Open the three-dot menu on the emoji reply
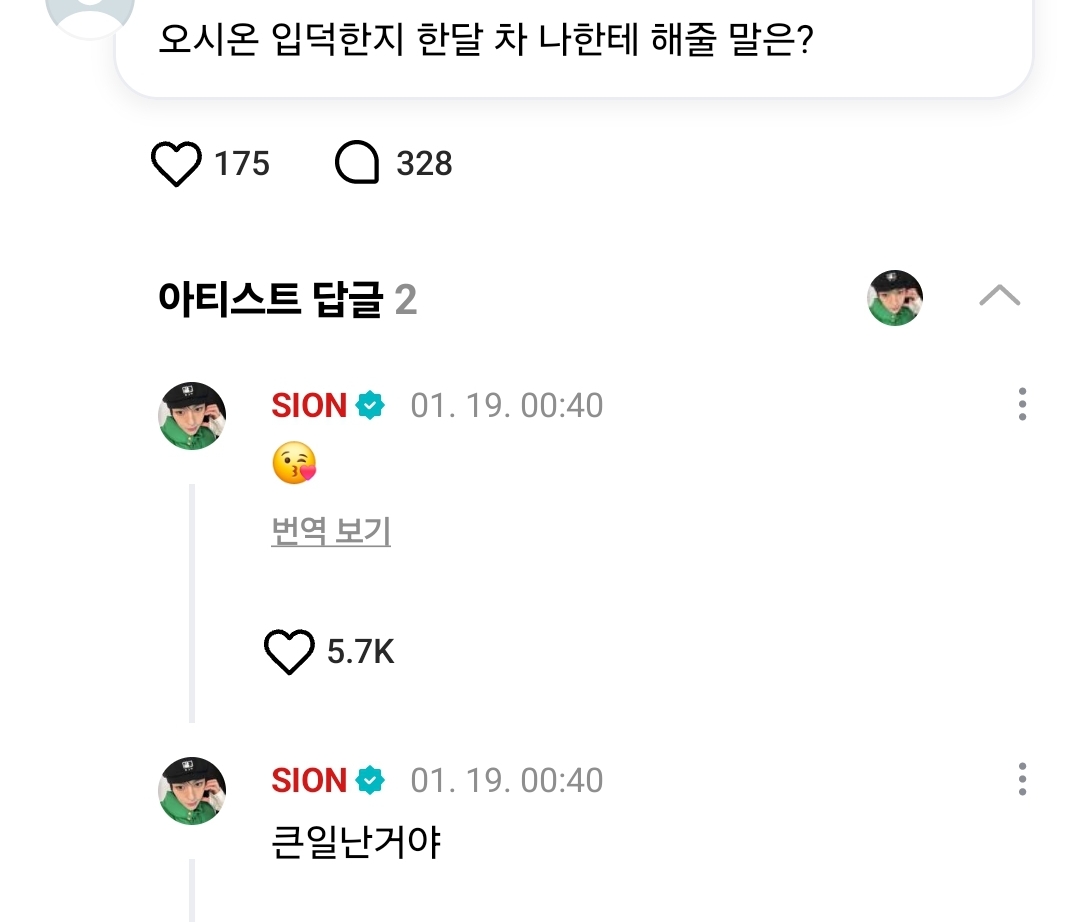The width and height of the screenshot is (1080, 922). (1021, 405)
